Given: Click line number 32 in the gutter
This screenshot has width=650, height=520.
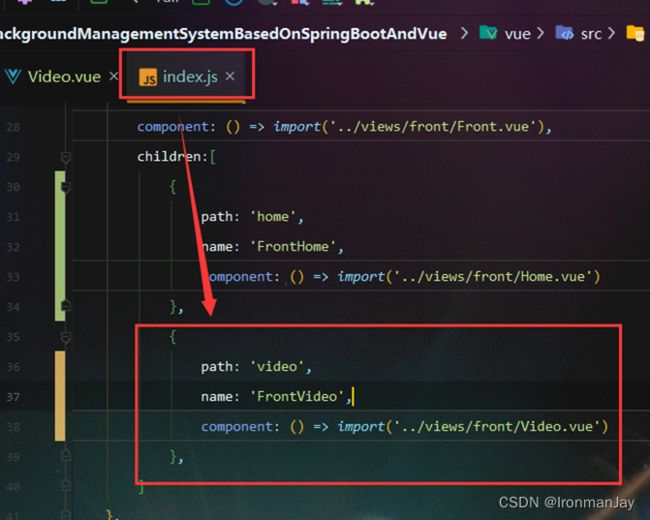Looking at the screenshot, I should click(x=13, y=247).
